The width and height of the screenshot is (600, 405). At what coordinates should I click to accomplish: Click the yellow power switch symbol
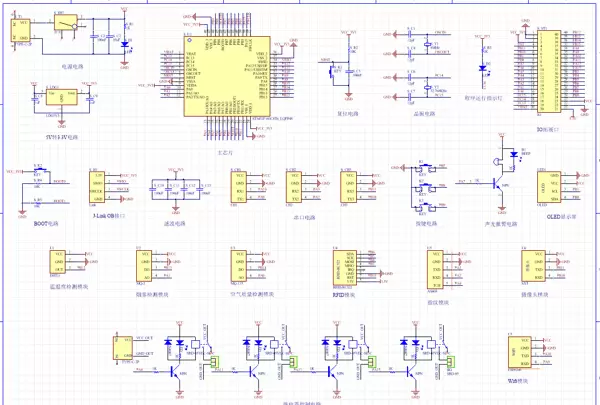[x=65, y=24]
